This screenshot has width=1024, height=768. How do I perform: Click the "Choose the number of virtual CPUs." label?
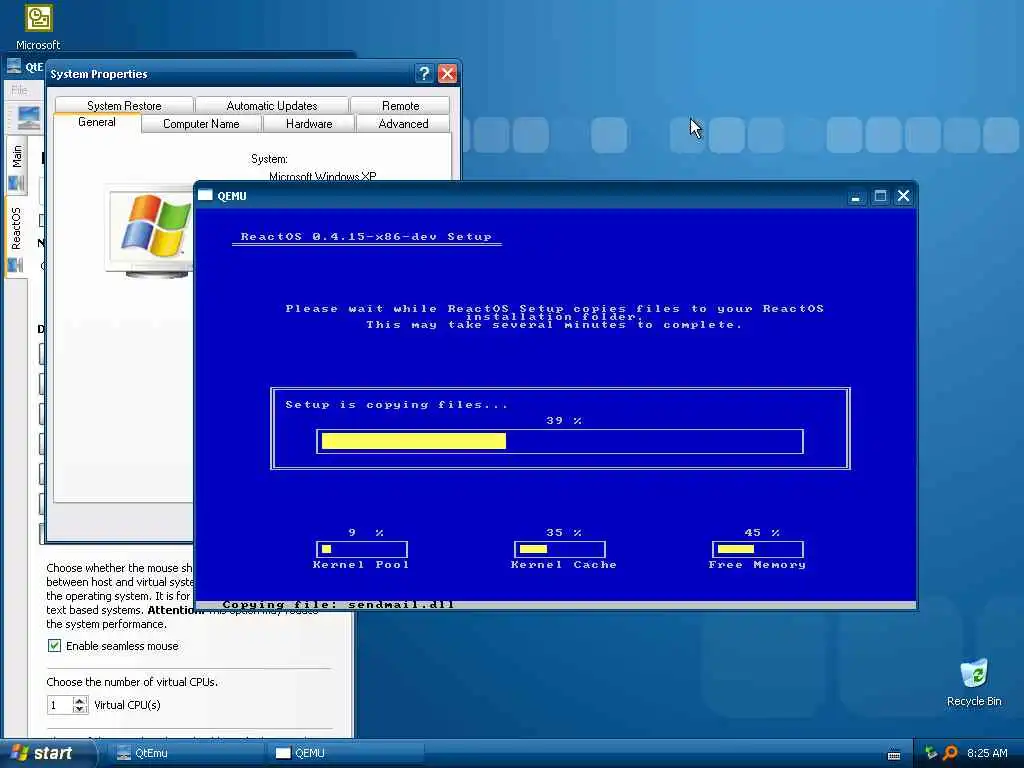pos(132,682)
